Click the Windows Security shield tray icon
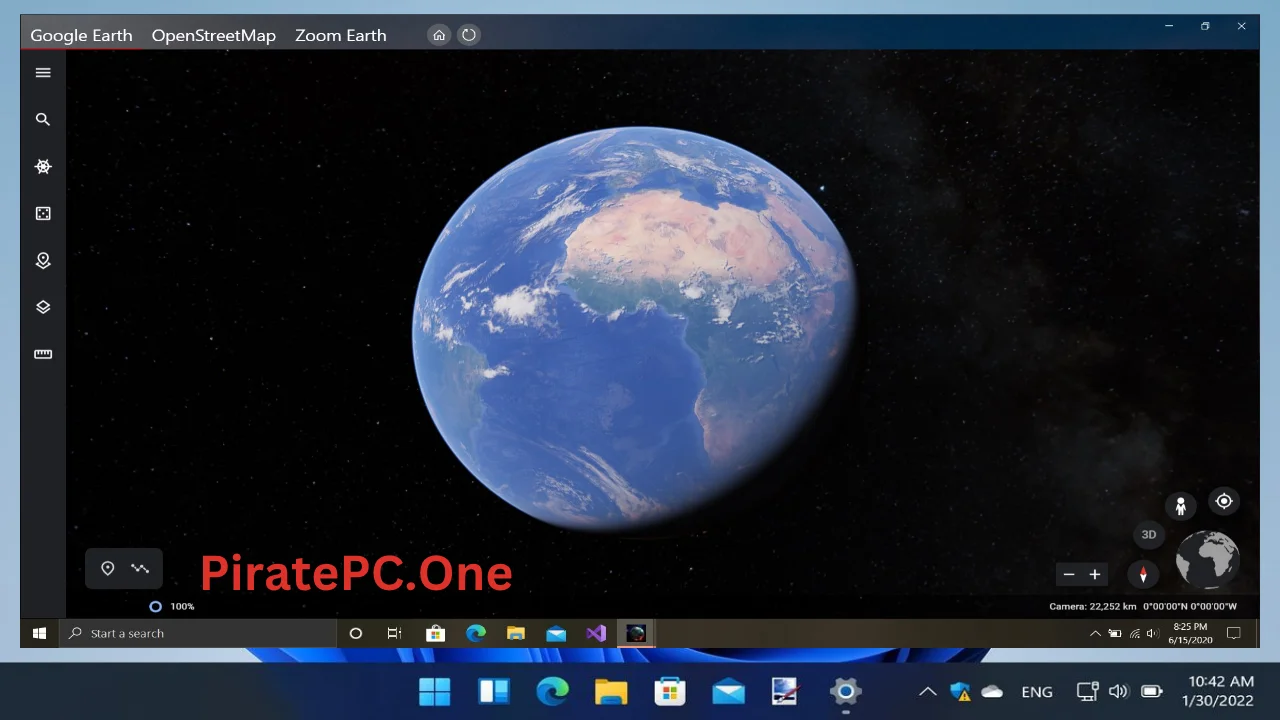1280x720 pixels. pos(961,691)
